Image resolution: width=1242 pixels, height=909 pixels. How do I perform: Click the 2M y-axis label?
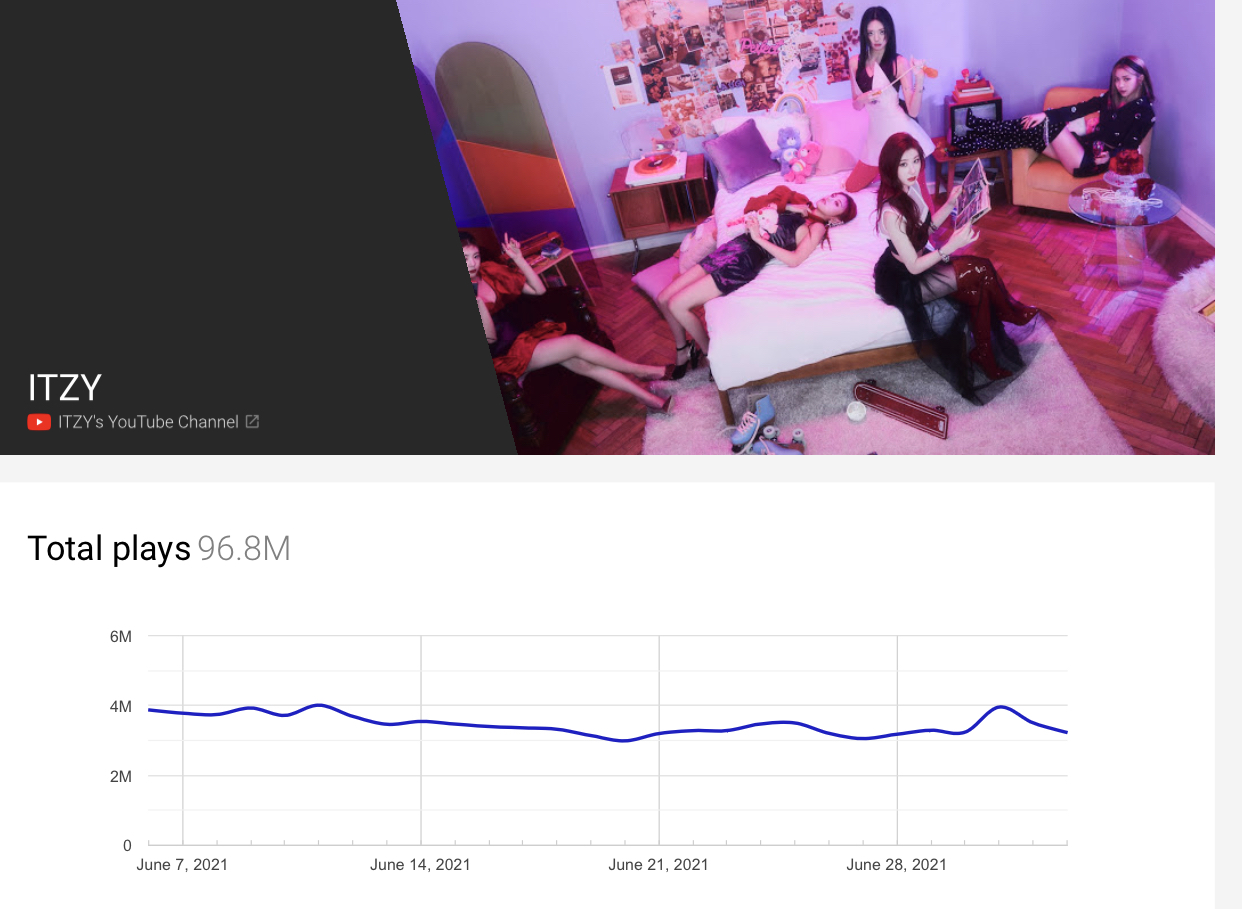(121, 777)
